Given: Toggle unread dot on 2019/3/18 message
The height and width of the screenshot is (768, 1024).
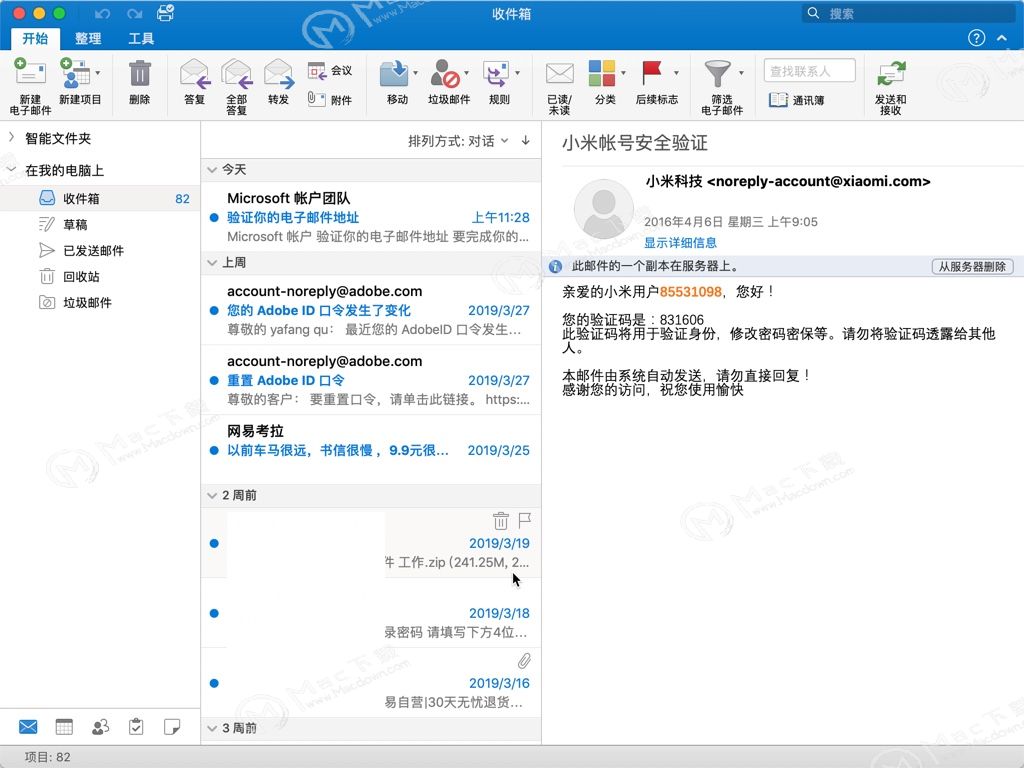Looking at the screenshot, I should click(x=214, y=613).
